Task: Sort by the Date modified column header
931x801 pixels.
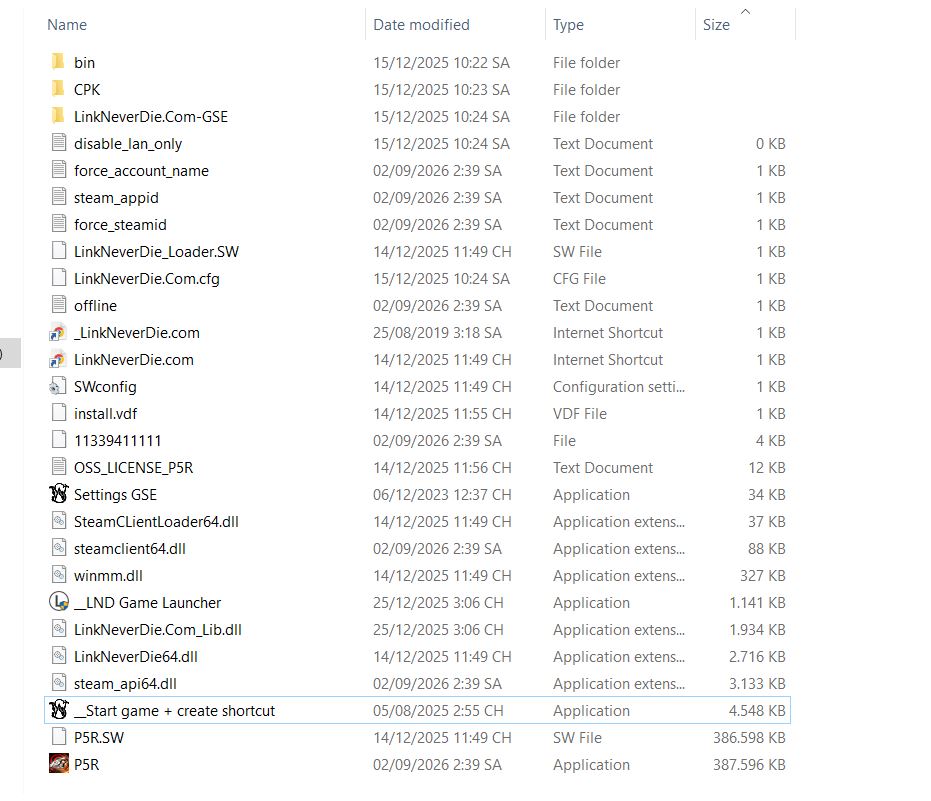Action: [421, 25]
